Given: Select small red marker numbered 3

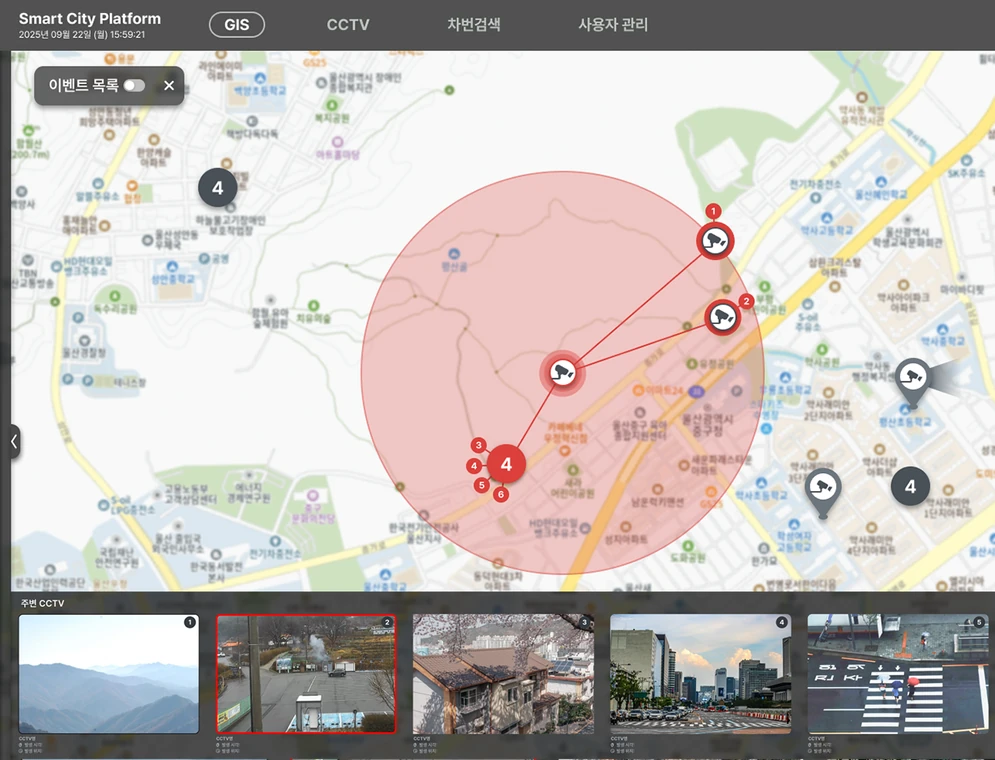Looking at the screenshot, I should pyautogui.click(x=478, y=445).
